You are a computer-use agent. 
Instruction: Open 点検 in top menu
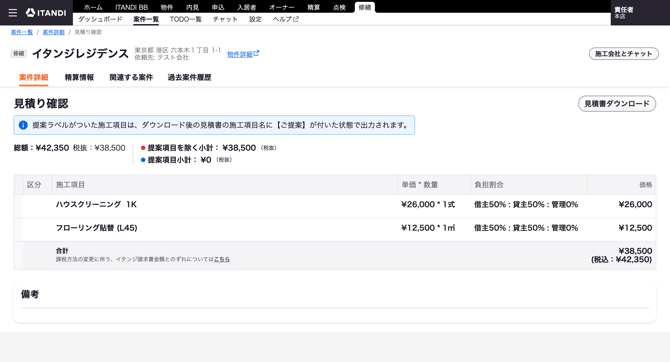click(339, 7)
